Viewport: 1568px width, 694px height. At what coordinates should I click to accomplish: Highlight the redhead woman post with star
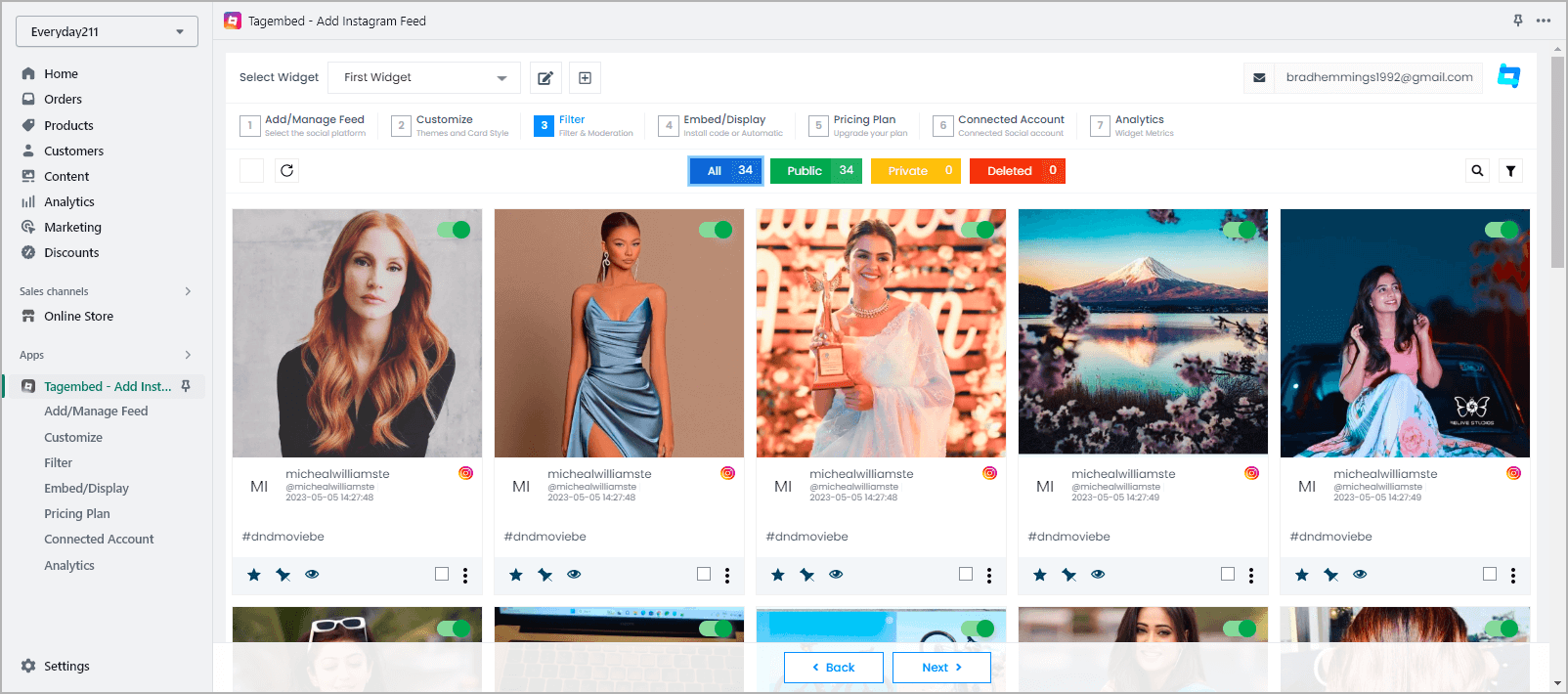click(254, 575)
